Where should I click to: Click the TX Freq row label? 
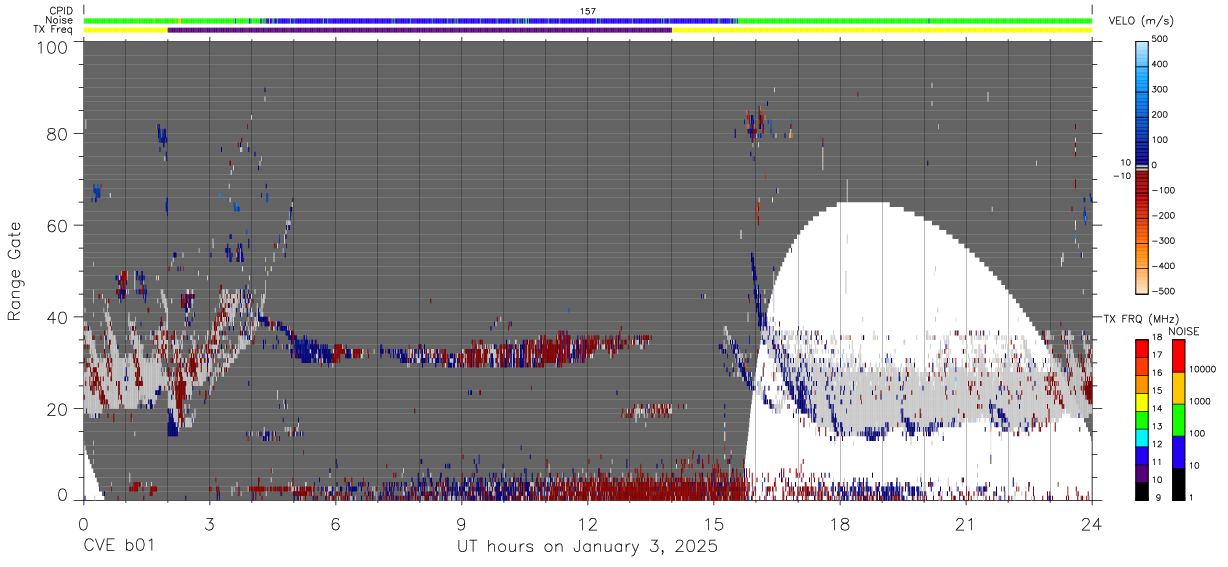[x=54, y=29]
